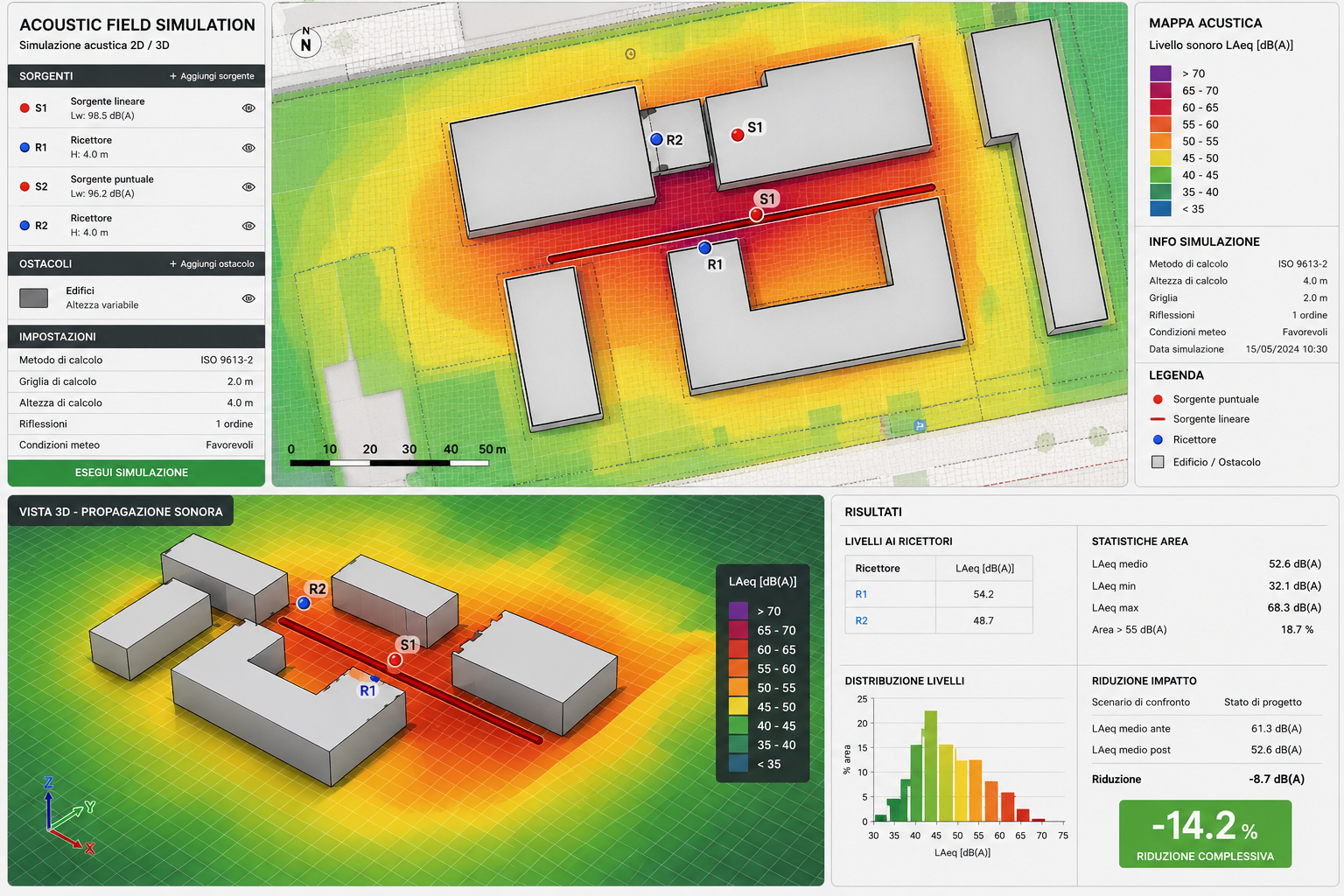The image size is (1344, 896).
Task: Click the small blue marker icon on map
Action: pyautogui.click(x=920, y=425)
